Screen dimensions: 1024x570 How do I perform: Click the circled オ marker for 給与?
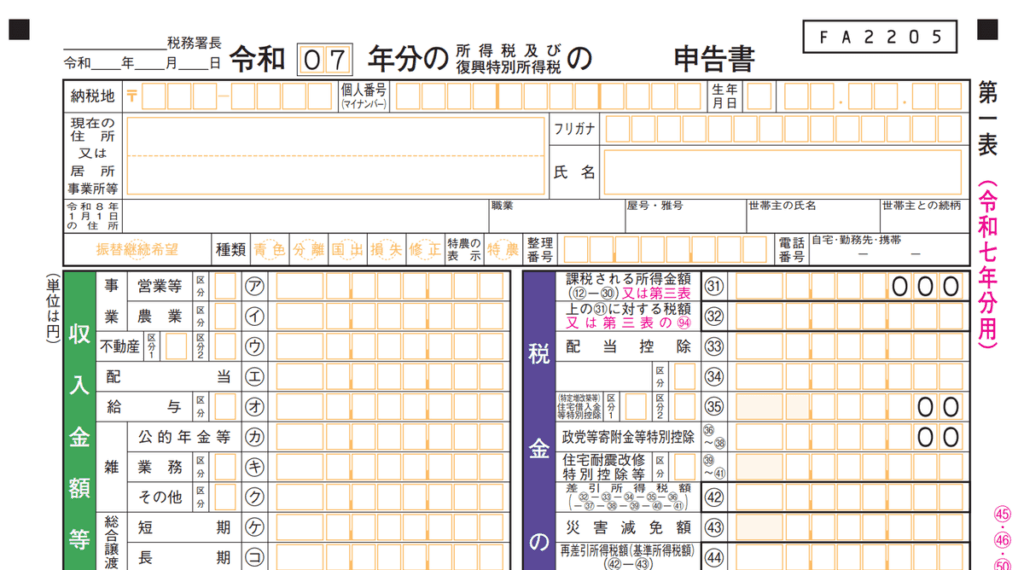[255, 407]
